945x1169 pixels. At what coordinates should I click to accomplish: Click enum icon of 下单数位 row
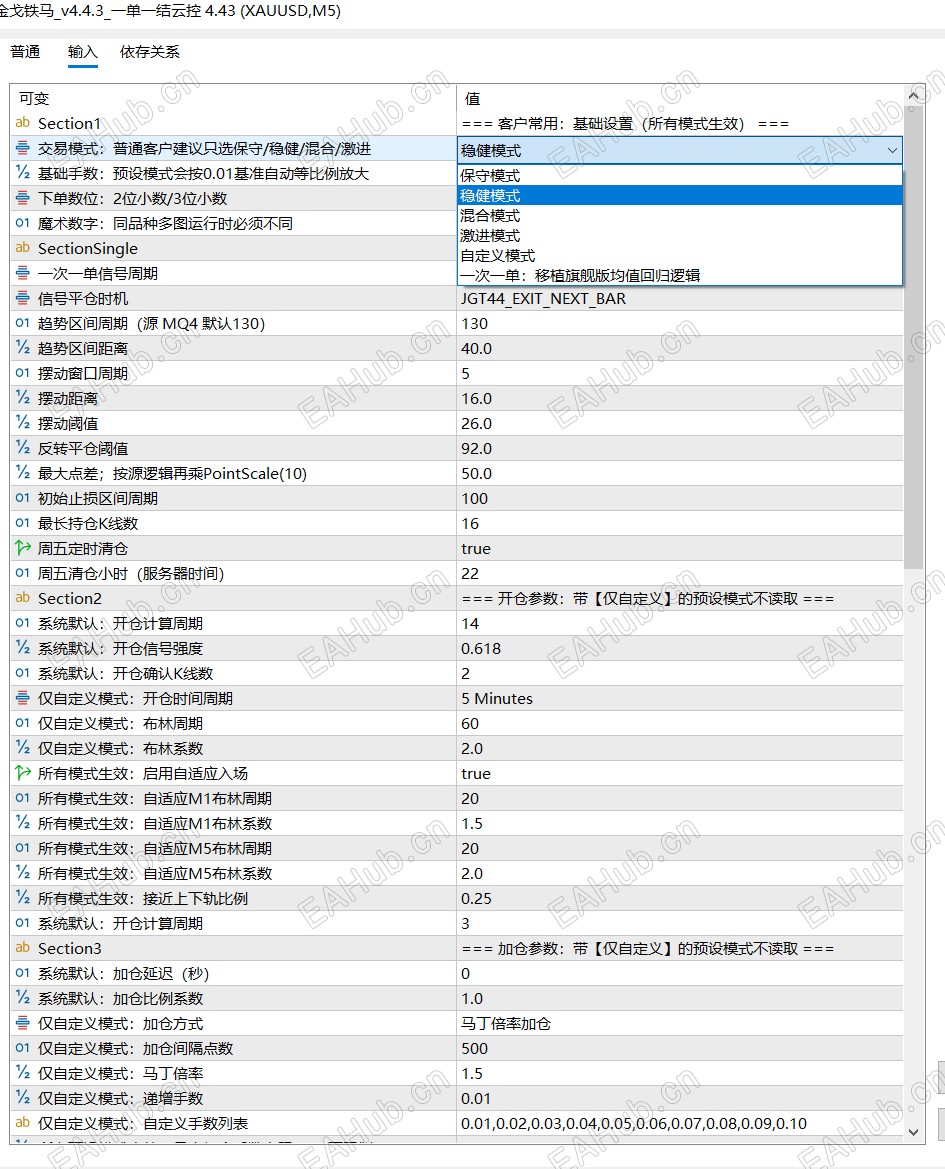(22, 198)
